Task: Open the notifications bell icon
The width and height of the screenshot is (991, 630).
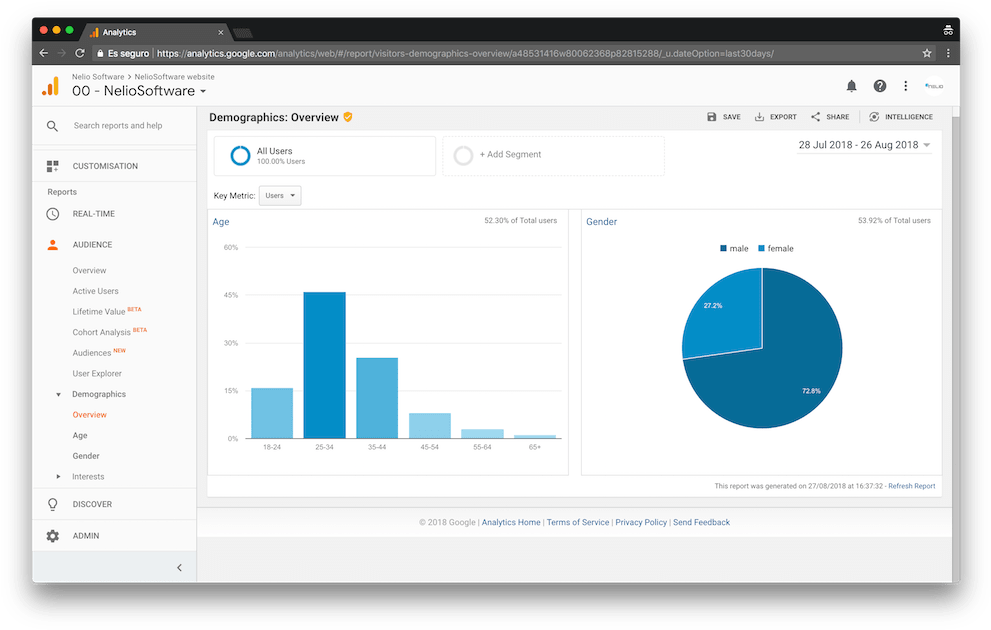Action: pyautogui.click(x=851, y=86)
